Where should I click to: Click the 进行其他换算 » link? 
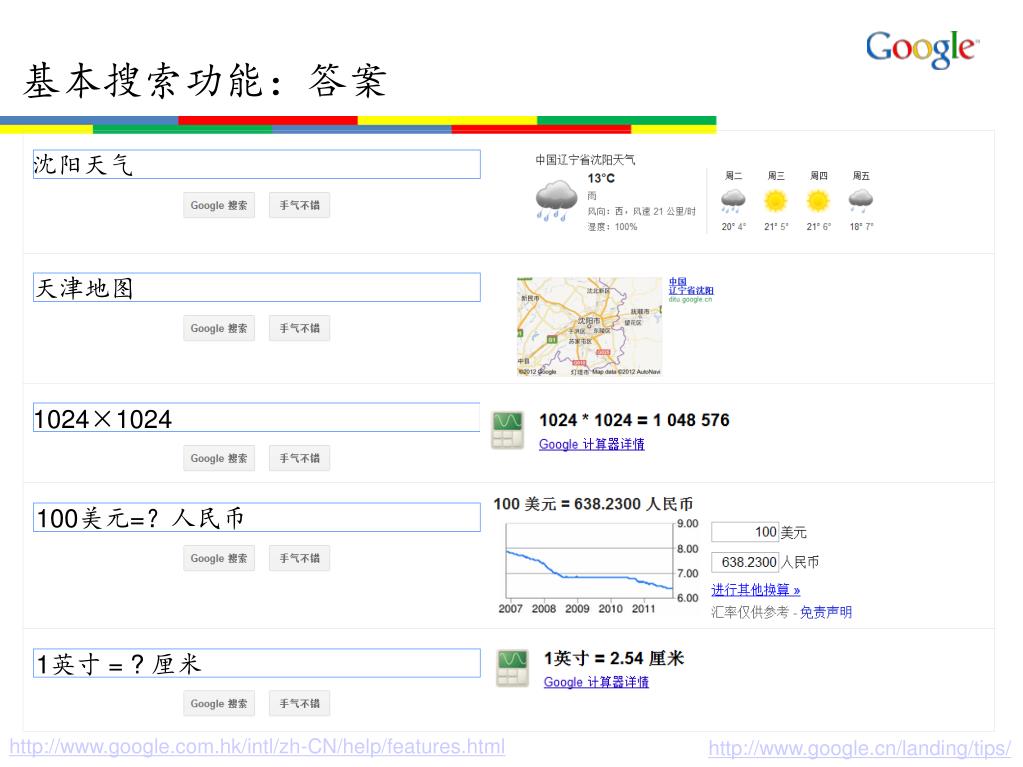756,590
